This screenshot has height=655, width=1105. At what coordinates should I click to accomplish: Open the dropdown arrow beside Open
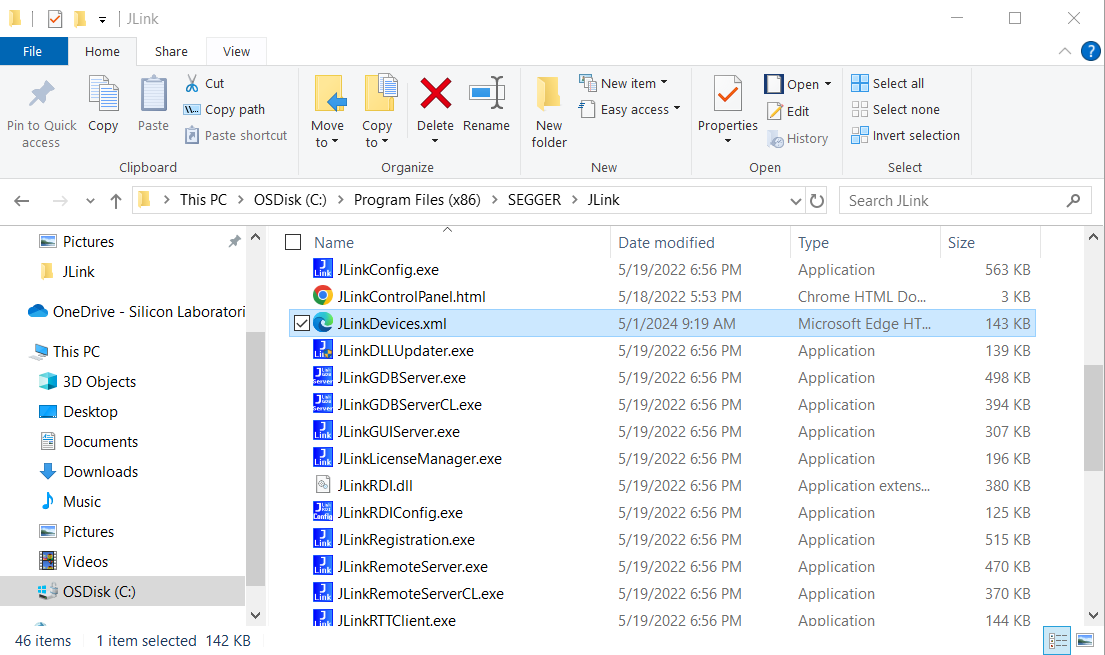[x=828, y=84]
